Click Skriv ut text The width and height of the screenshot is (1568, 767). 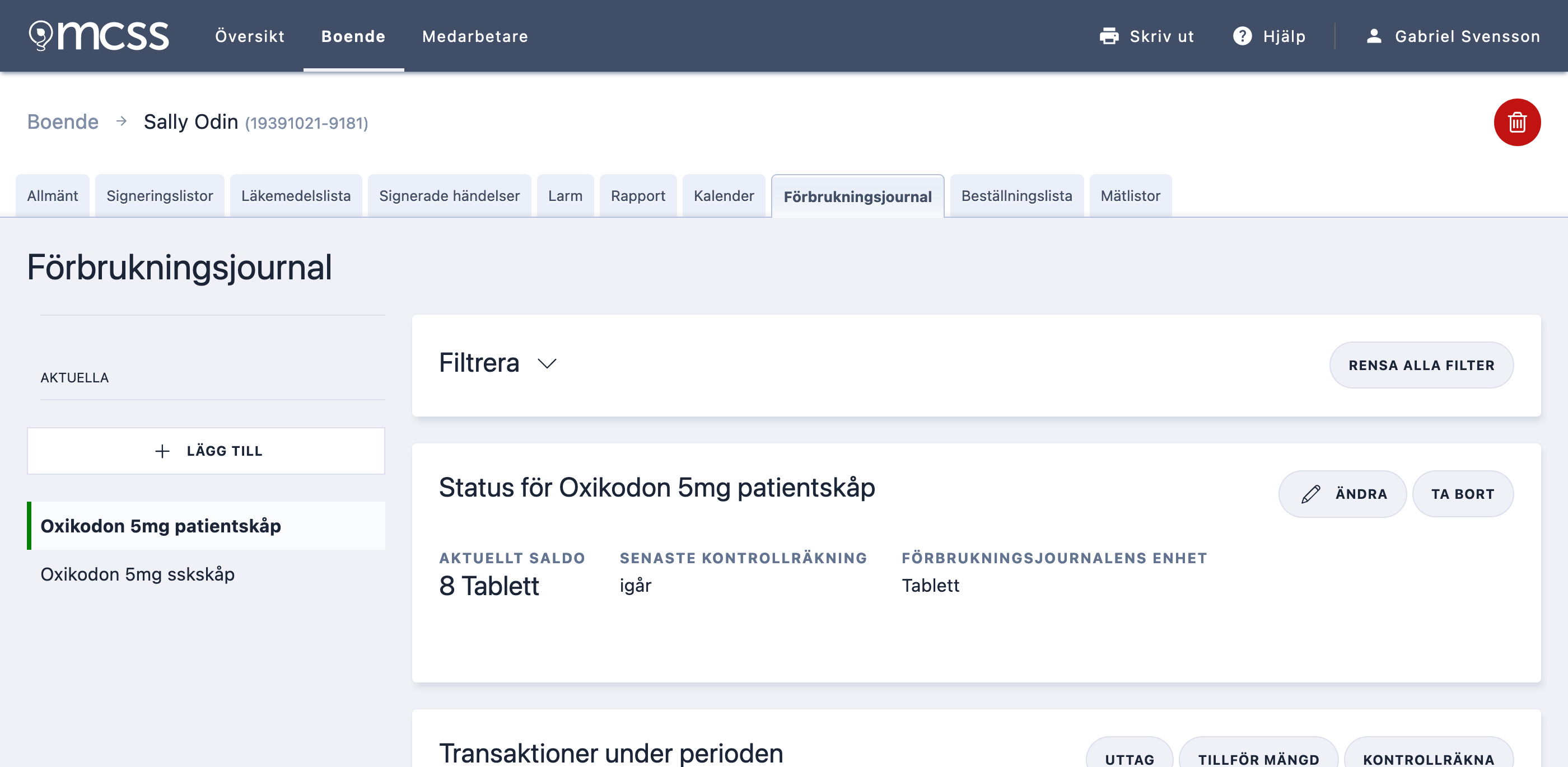coord(1161,36)
